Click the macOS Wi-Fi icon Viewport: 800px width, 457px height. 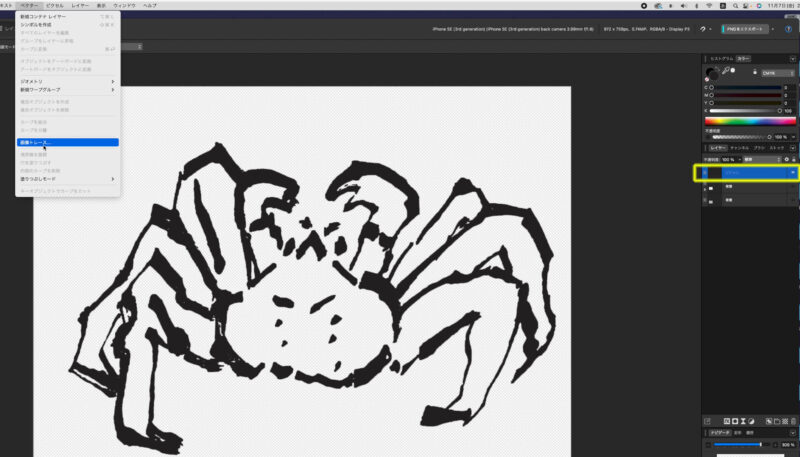709,6
